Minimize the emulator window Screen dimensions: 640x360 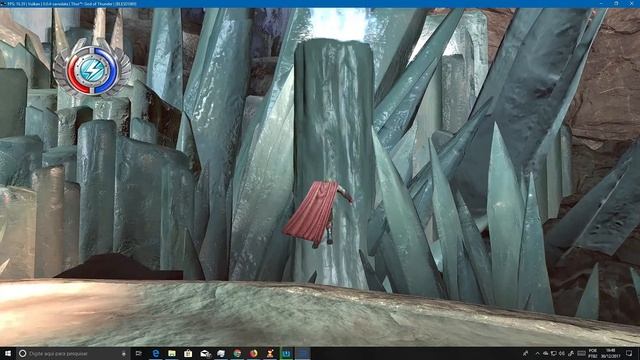pyautogui.click(x=602, y=4)
